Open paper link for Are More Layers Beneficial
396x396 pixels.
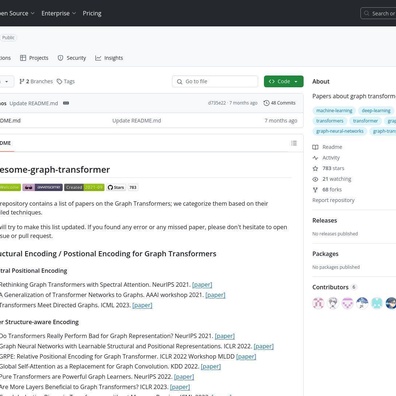click(x=180, y=387)
